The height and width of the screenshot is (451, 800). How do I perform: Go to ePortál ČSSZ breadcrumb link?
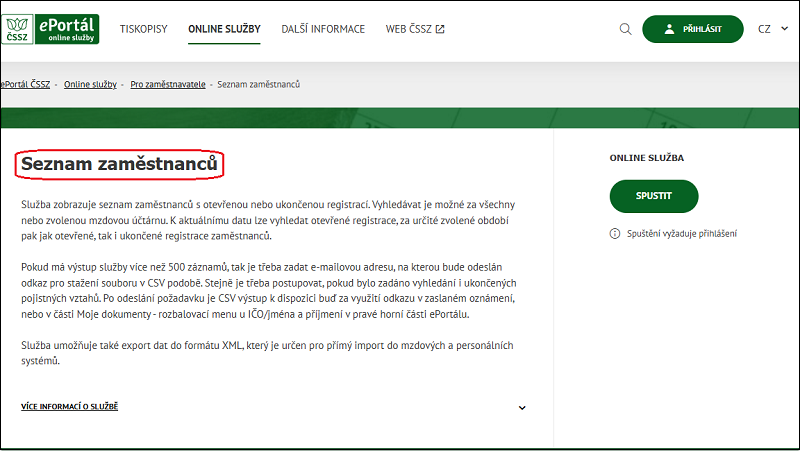(26, 84)
